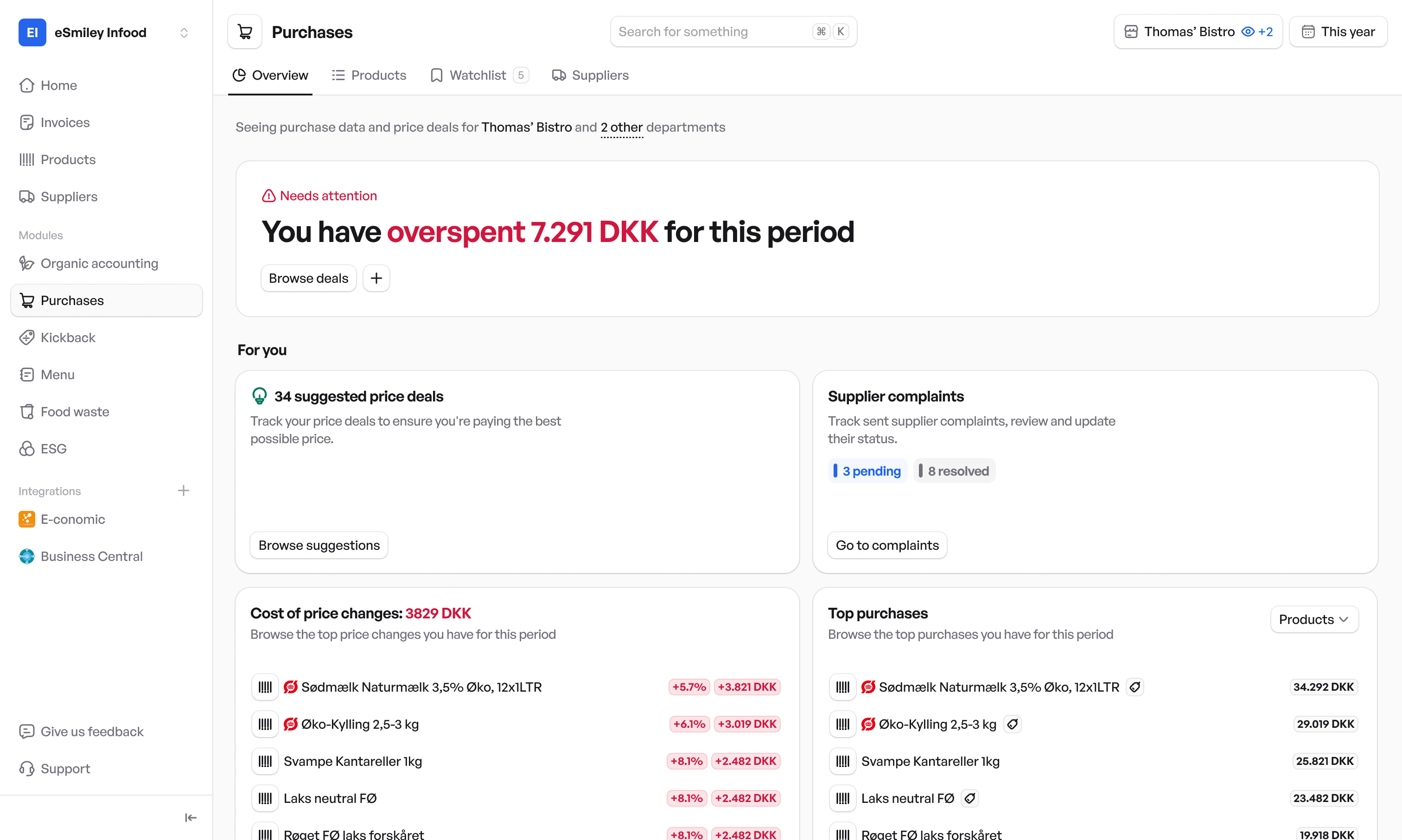The height and width of the screenshot is (840, 1402).
Task: Click the Browse deals button
Action: click(308, 278)
